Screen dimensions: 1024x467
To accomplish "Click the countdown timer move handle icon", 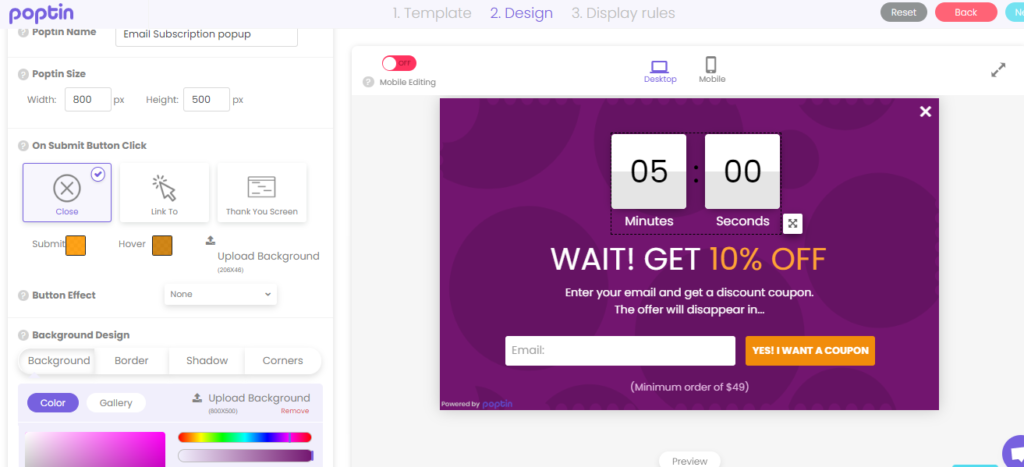I will [x=793, y=223].
